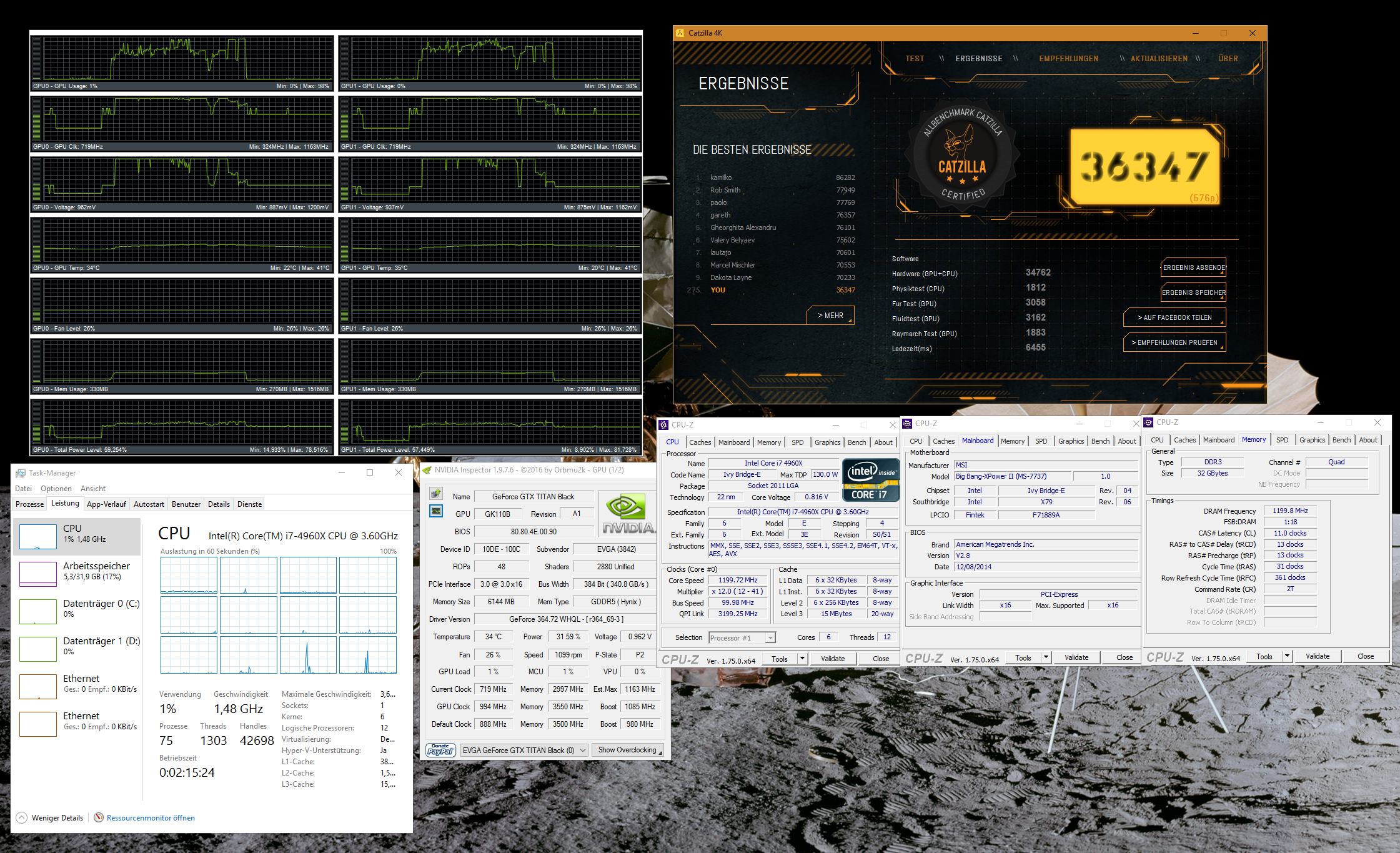Open the SPD tab in the Mainboard CPU-Z window

pyautogui.click(x=1041, y=441)
